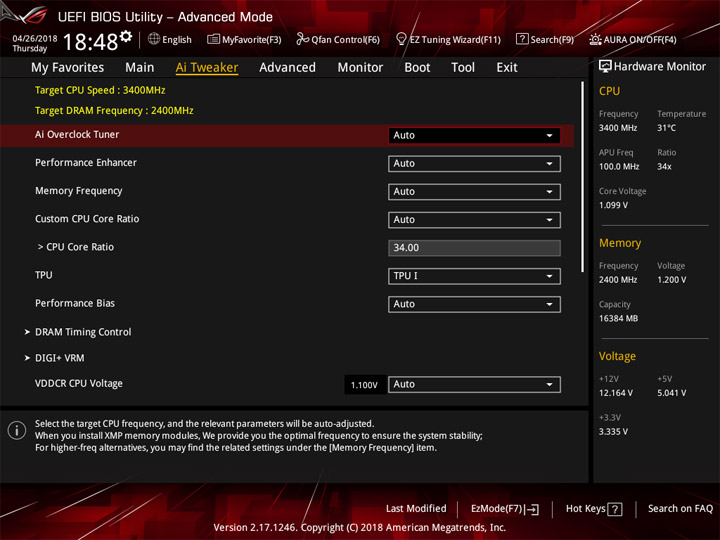Screen dimensions: 720x540
Task: Click the Hardware Monitor screen icon
Action: click(605, 66)
